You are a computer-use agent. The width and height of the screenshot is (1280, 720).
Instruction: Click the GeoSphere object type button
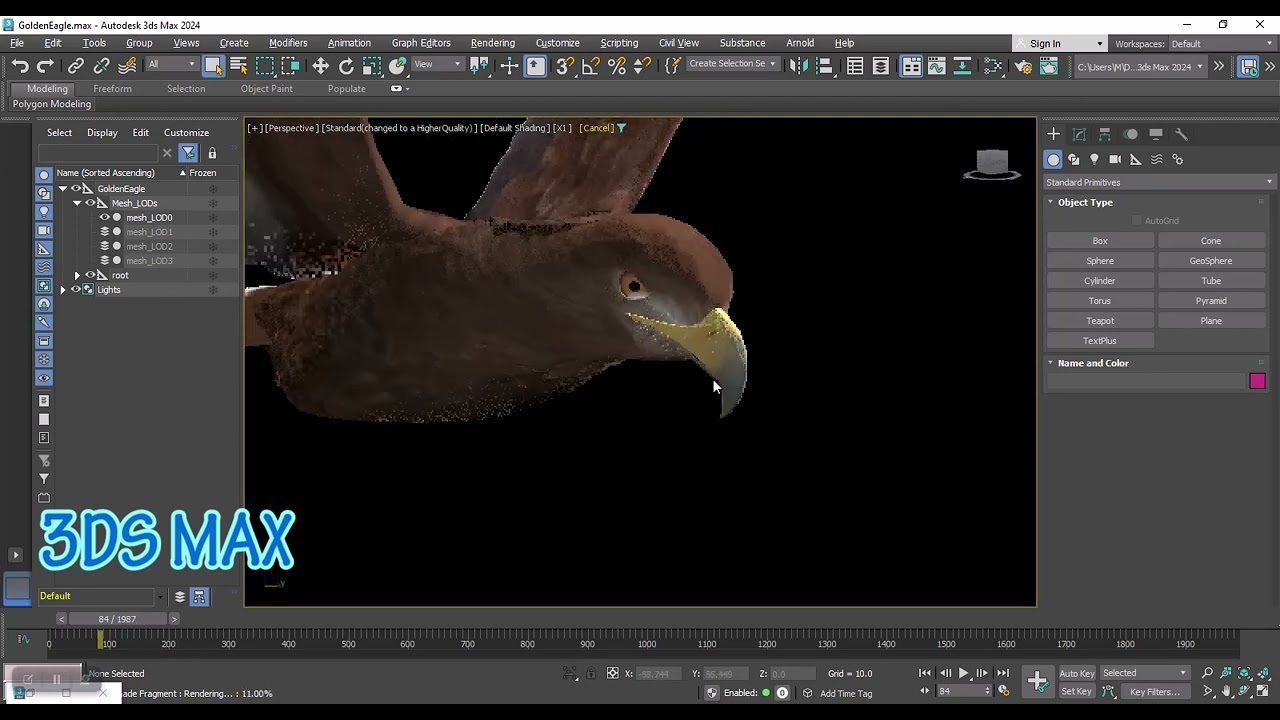click(1211, 261)
